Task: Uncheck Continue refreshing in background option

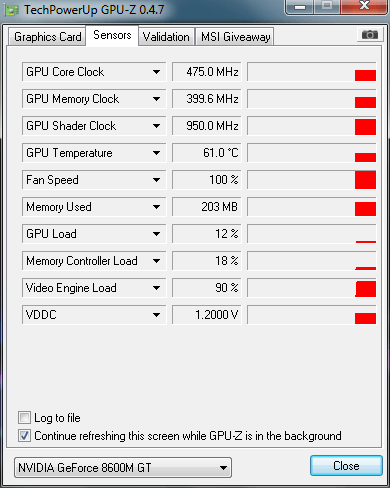Action: pyautogui.click(x=24, y=436)
